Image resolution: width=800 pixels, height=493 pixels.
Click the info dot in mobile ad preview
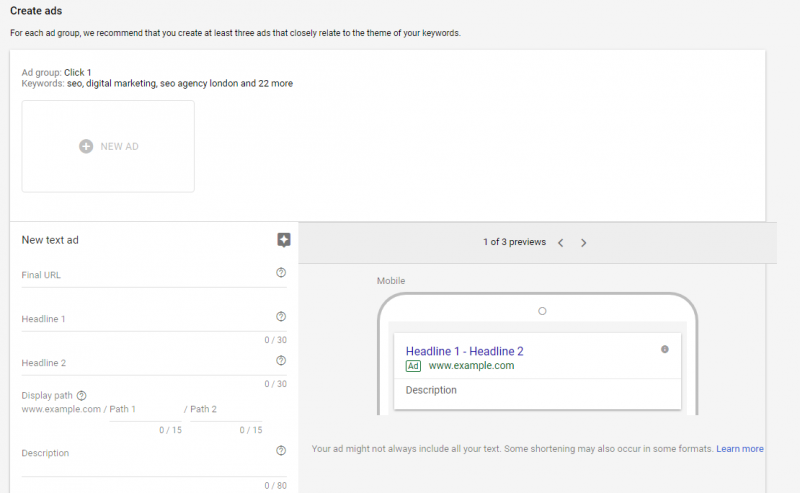(665, 350)
